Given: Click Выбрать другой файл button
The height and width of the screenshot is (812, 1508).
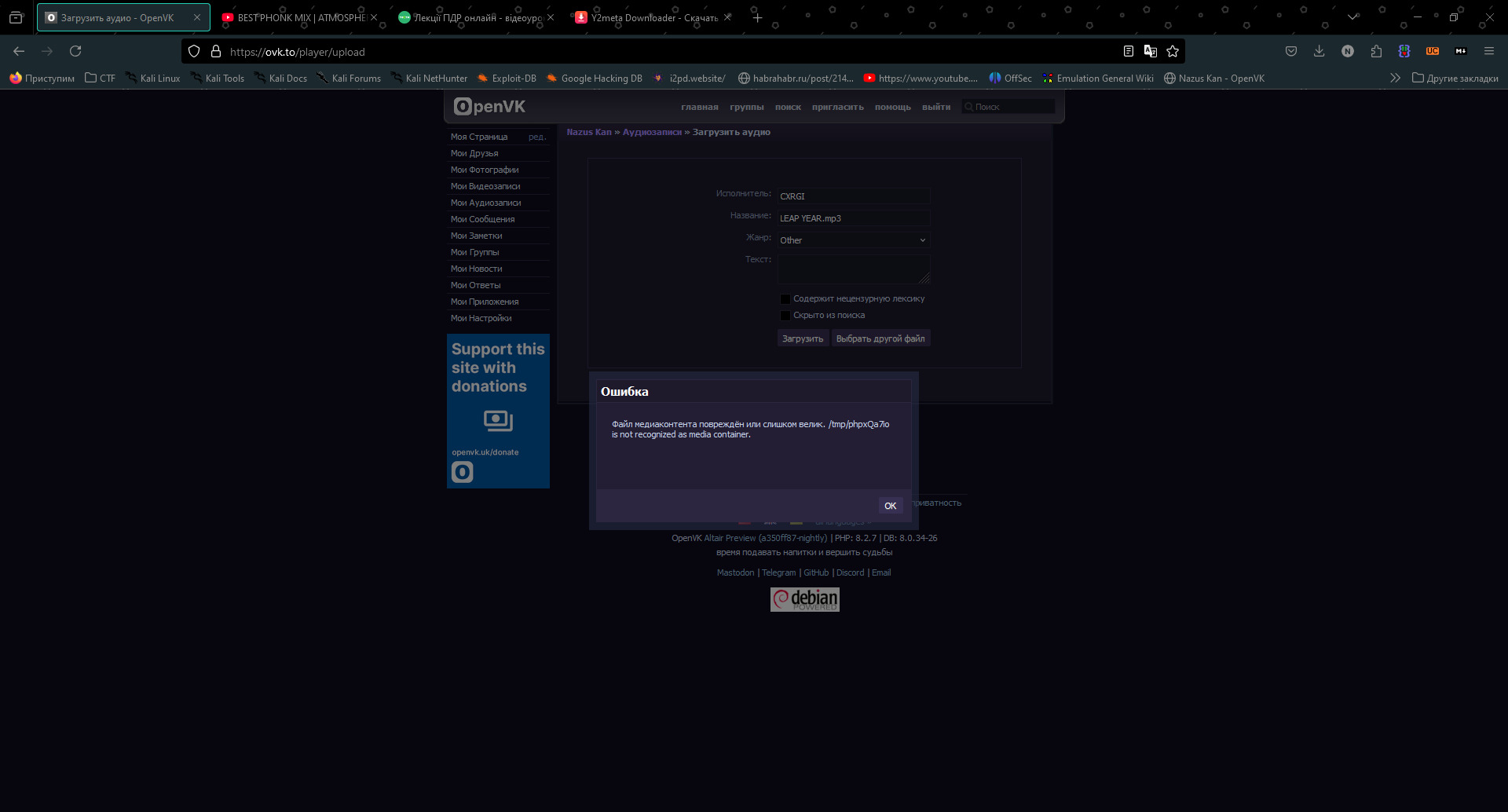Looking at the screenshot, I should click(x=880, y=338).
